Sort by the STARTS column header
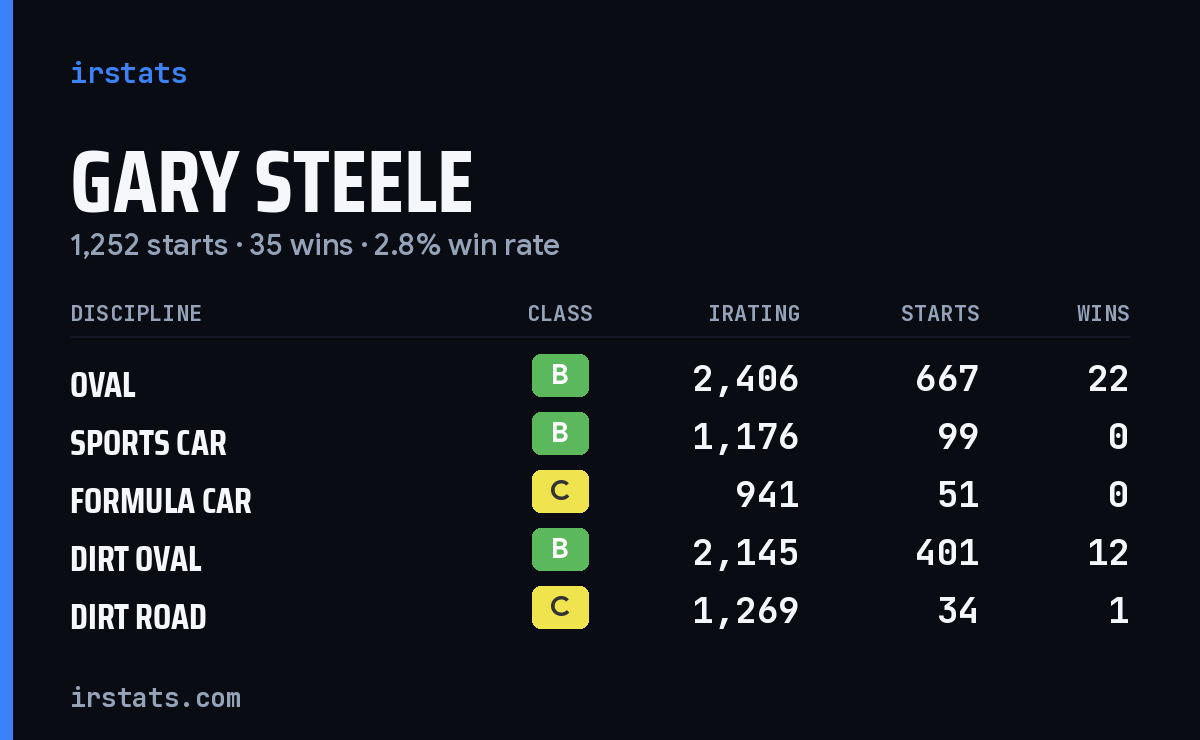The image size is (1200, 740). click(940, 314)
